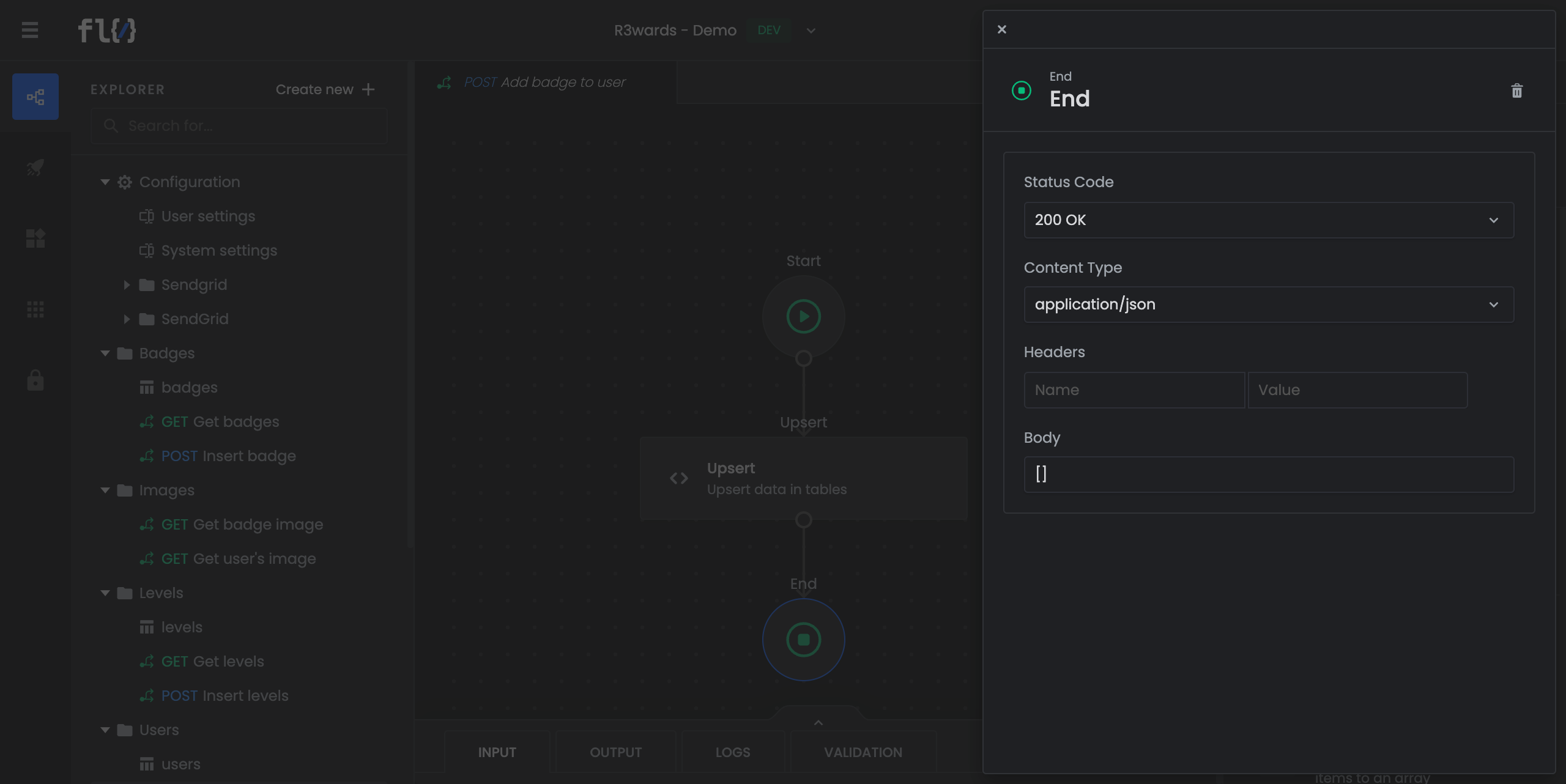
Task: Open the widgets sidebar icon
Action: point(35,238)
